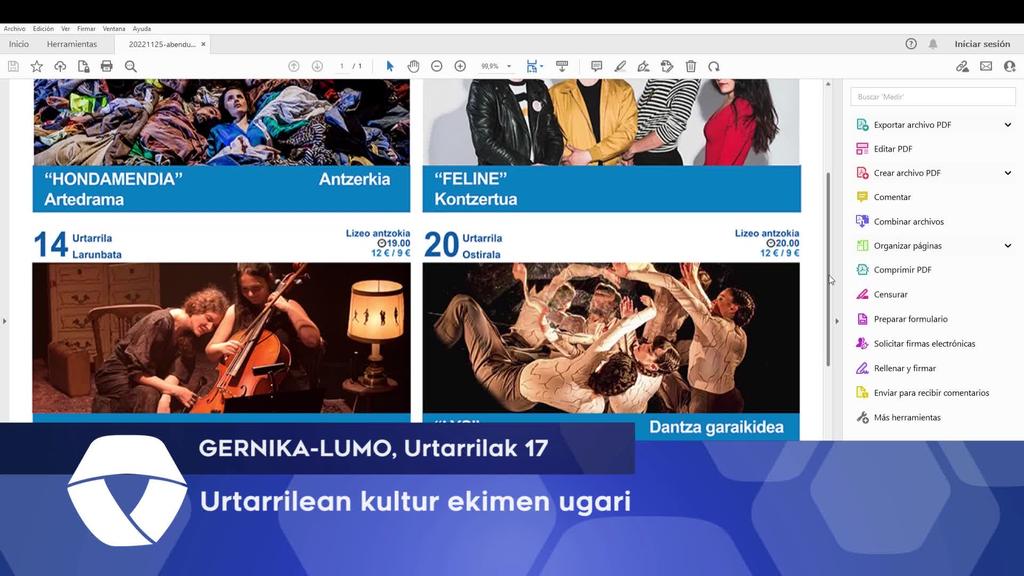Open the fit page options icon
The height and width of the screenshot is (576, 1024).
[534, 66]
